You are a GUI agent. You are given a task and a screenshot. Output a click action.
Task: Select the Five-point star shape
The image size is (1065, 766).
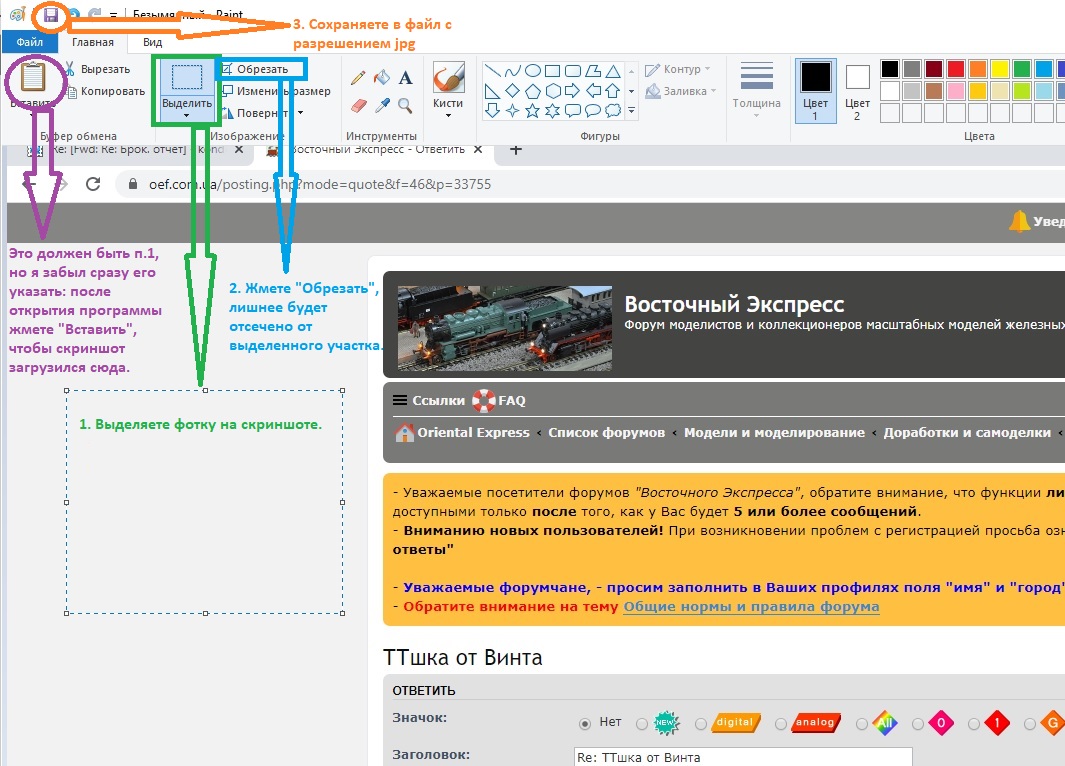[x=533, y=110]
